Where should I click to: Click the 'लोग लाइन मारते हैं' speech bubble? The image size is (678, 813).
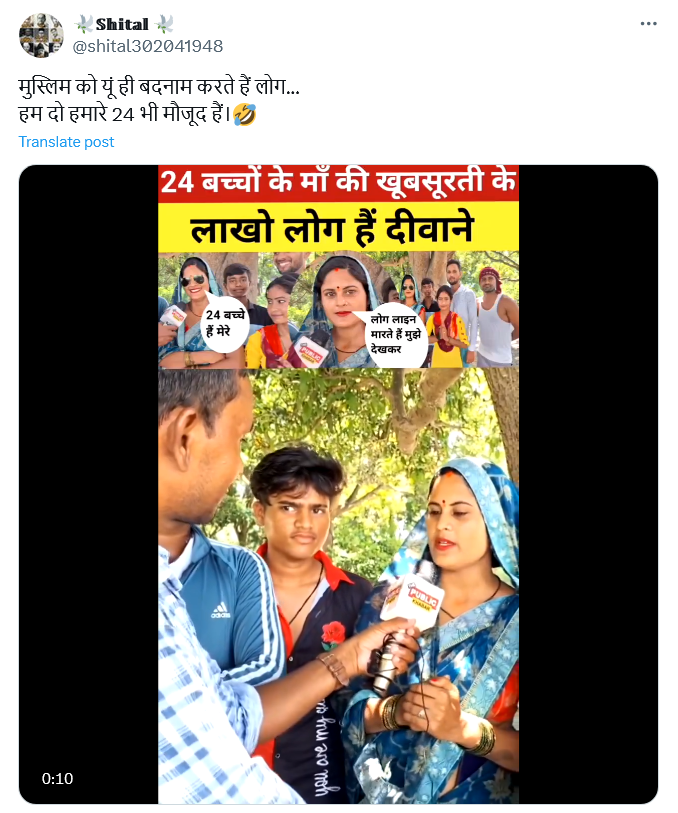[x=397, y=335]
